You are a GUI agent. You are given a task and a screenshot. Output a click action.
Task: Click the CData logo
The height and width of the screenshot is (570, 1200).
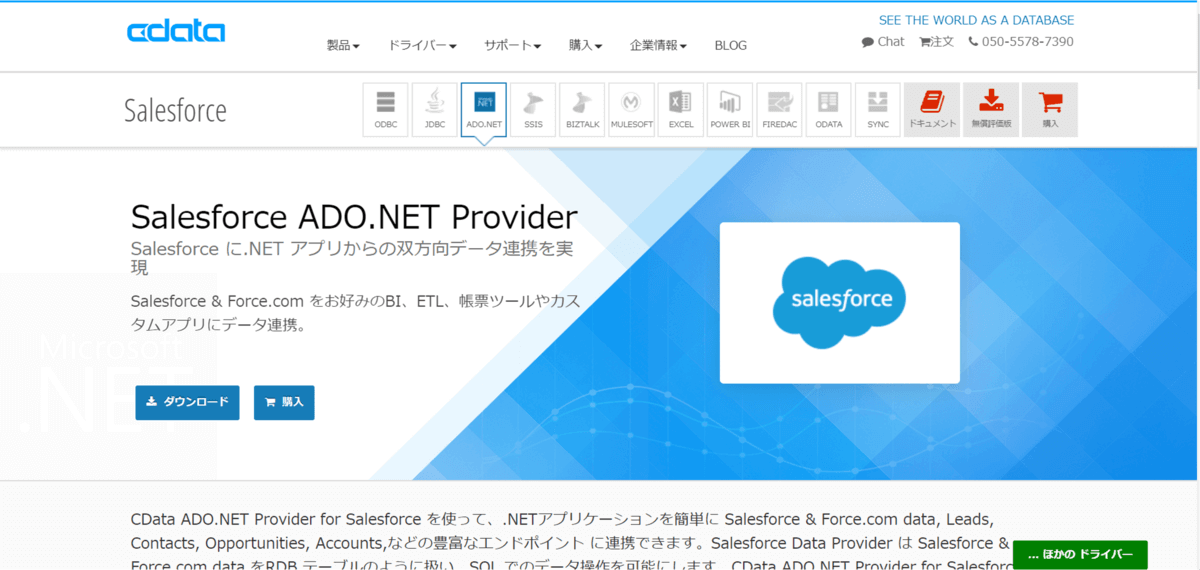tap(176, 31)
